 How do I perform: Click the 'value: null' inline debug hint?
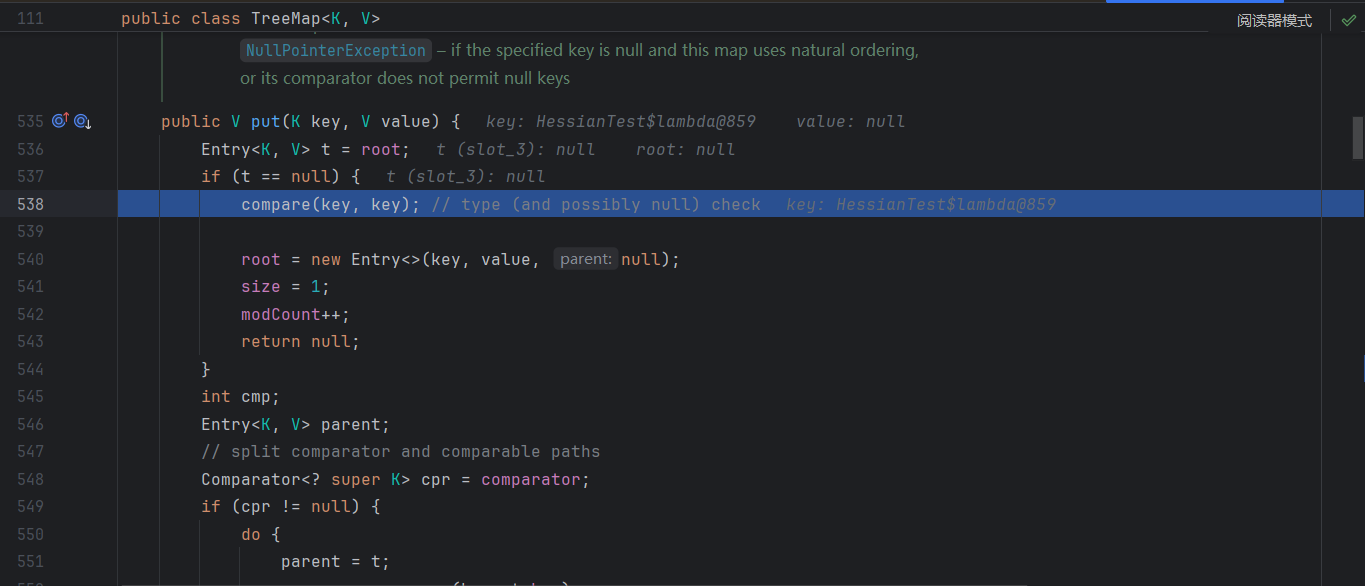(x=850, y=122)
